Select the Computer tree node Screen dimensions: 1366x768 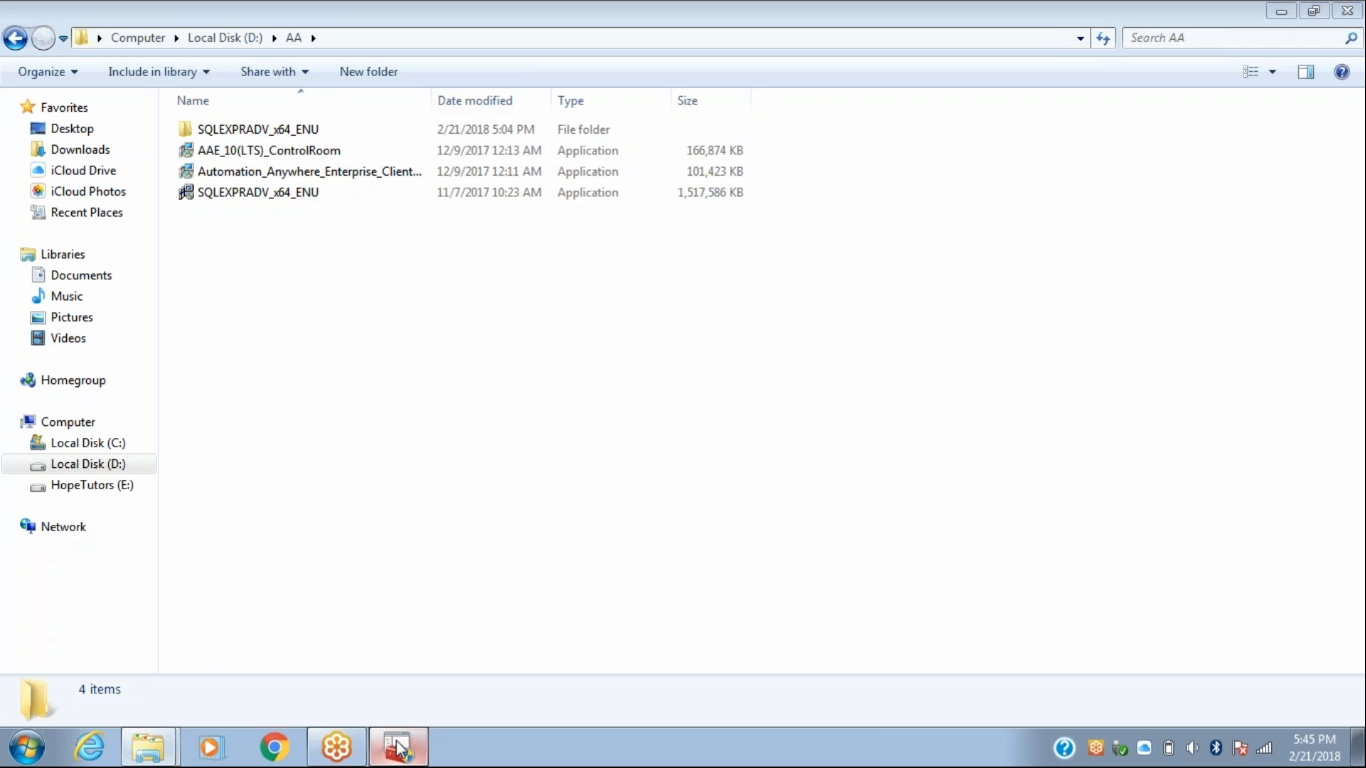point(67,423)
